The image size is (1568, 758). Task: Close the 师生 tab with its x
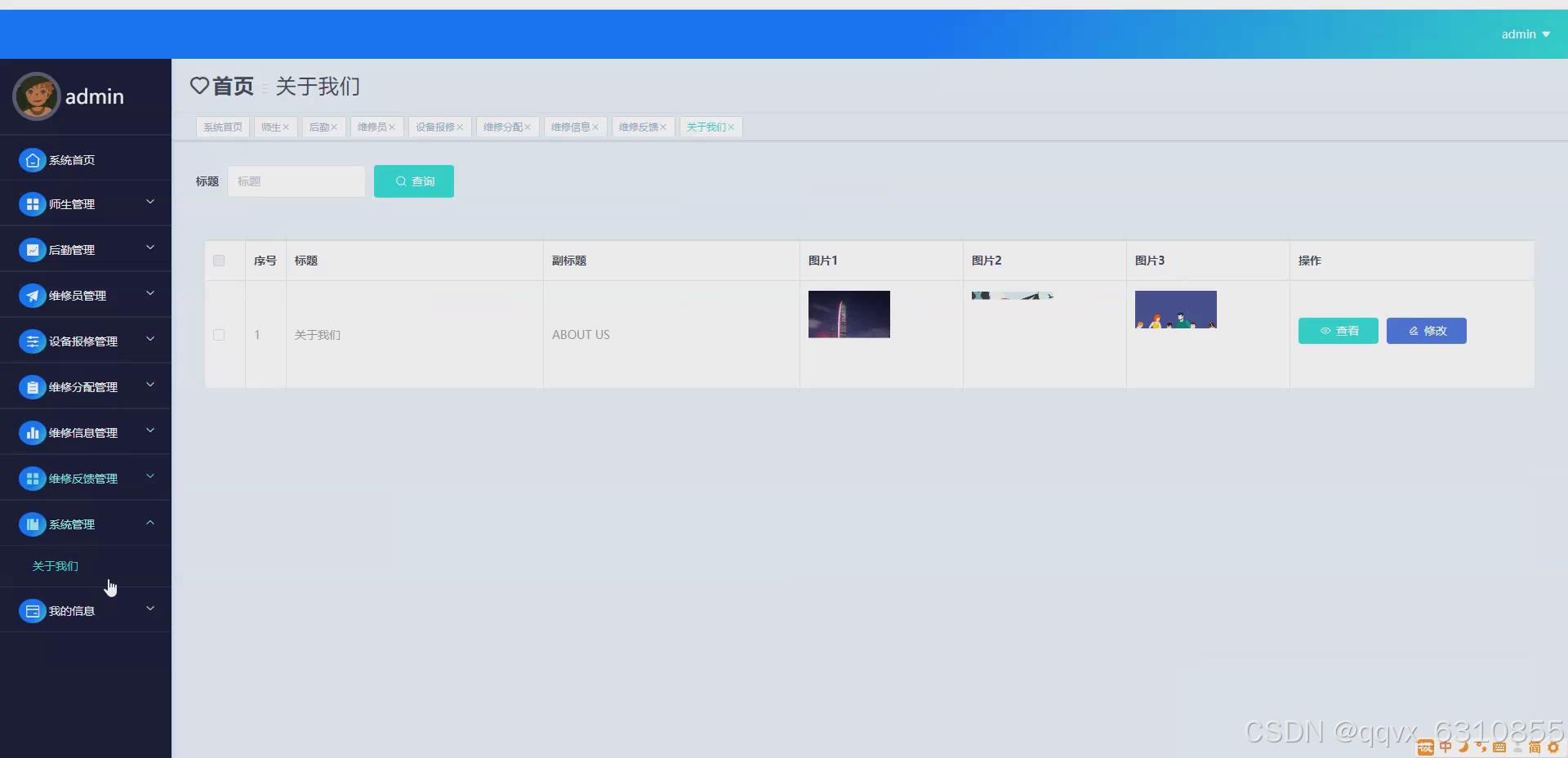[286, 127]
